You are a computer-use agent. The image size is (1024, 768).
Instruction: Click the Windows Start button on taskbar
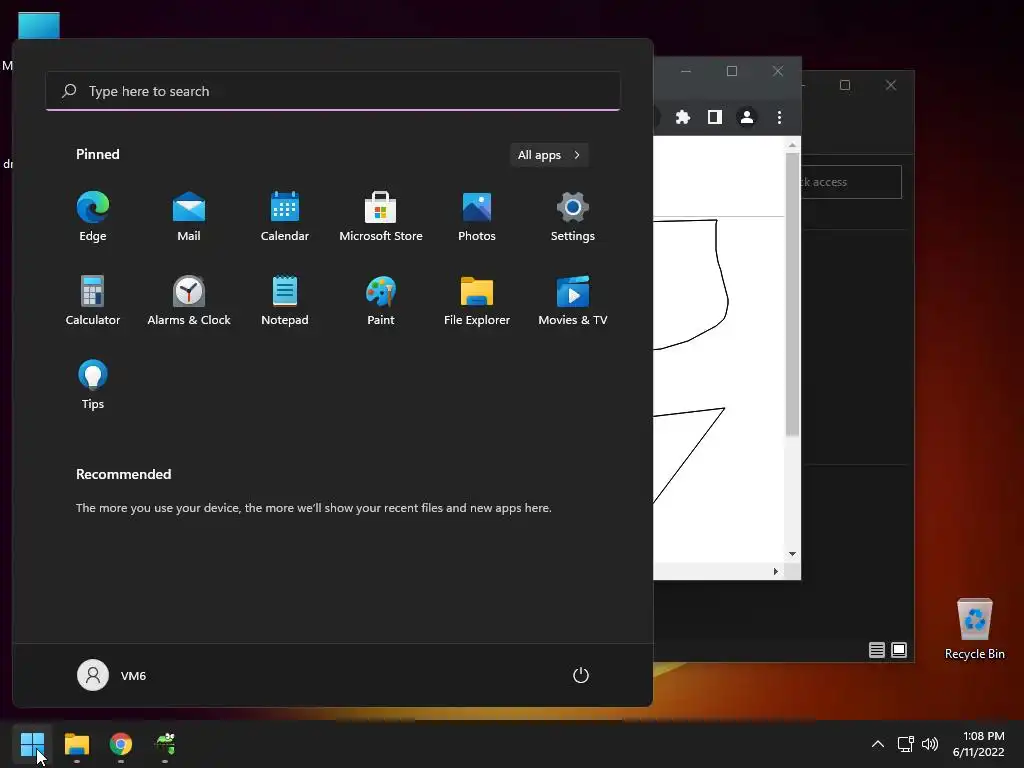tap(32, 744)
